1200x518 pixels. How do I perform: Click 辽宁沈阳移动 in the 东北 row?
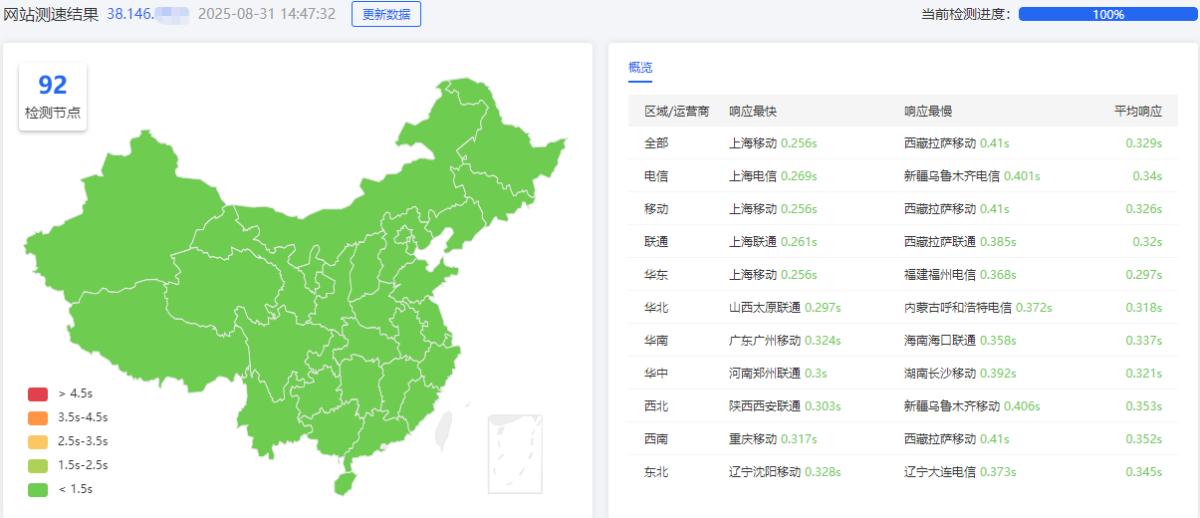[x=765, y=472]
